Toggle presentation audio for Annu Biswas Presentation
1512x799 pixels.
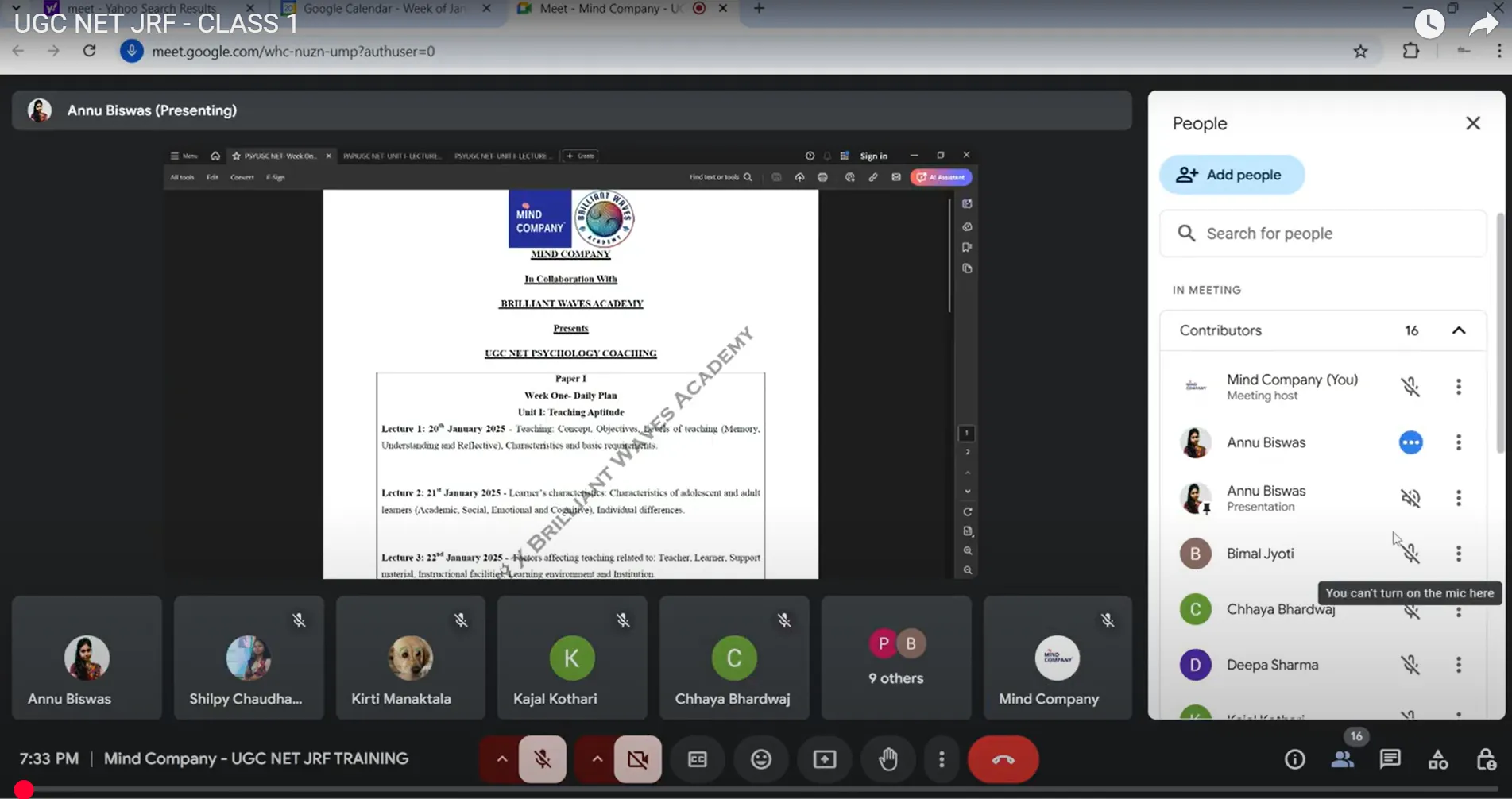(x=1410, y=498)
